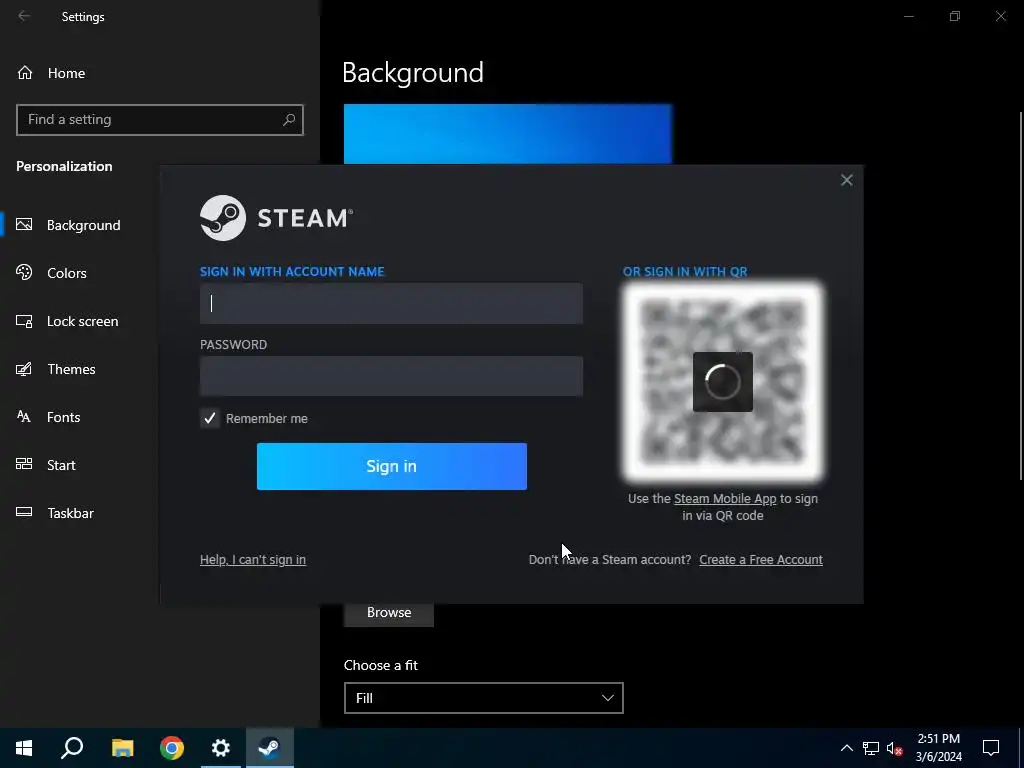Screen dimensions: 1024x768
Task: Click the Steam taskbar icon
Action: (270, 748)
